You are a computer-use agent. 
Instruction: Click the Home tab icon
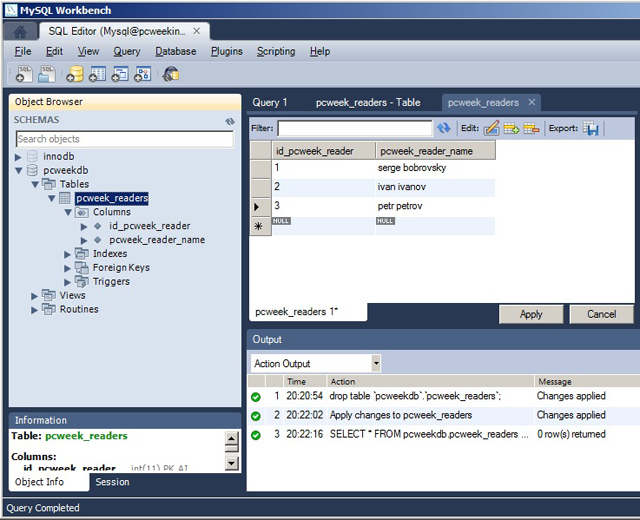pyautogui.click(x=20, y=31)
